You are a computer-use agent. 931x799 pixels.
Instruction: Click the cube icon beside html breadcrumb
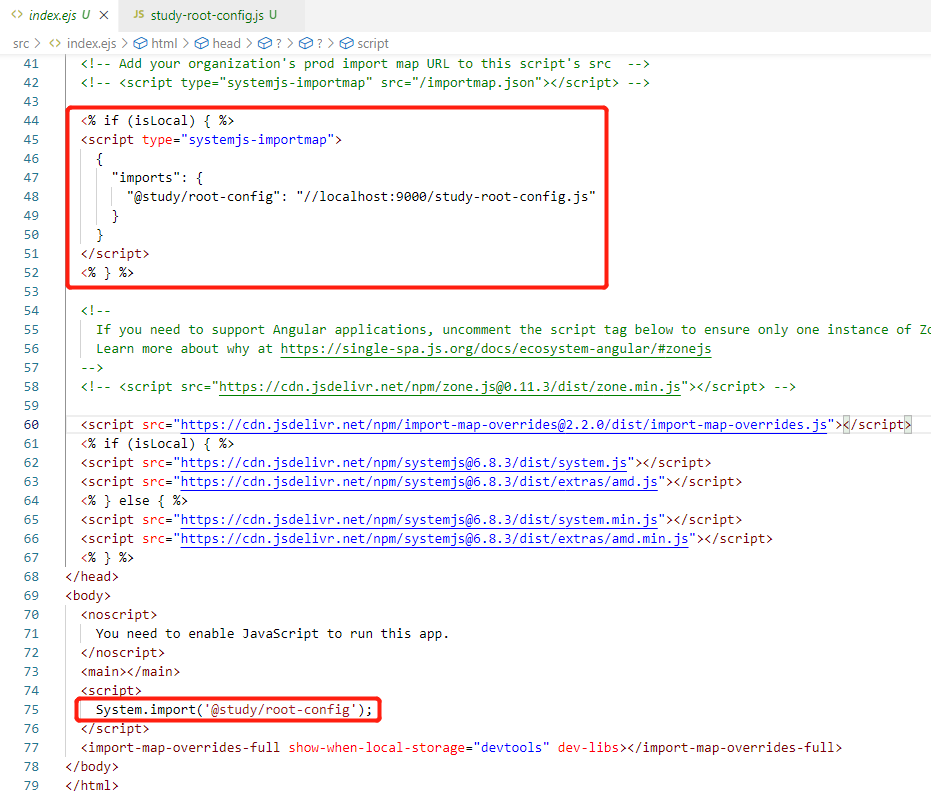(x=140, y=43)
